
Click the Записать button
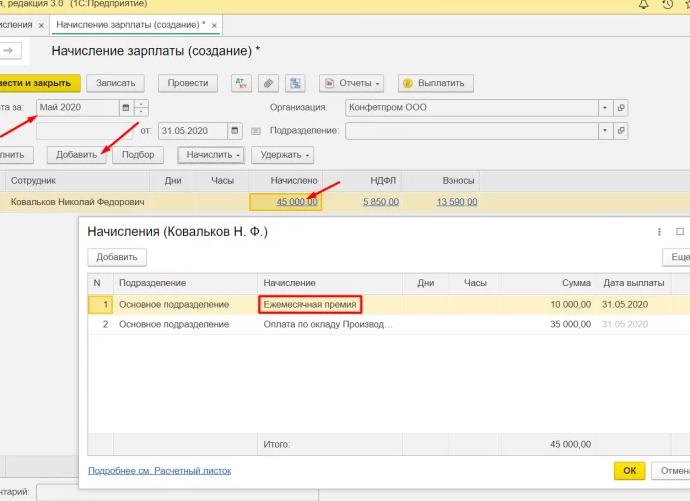click(x=115, y=83)
